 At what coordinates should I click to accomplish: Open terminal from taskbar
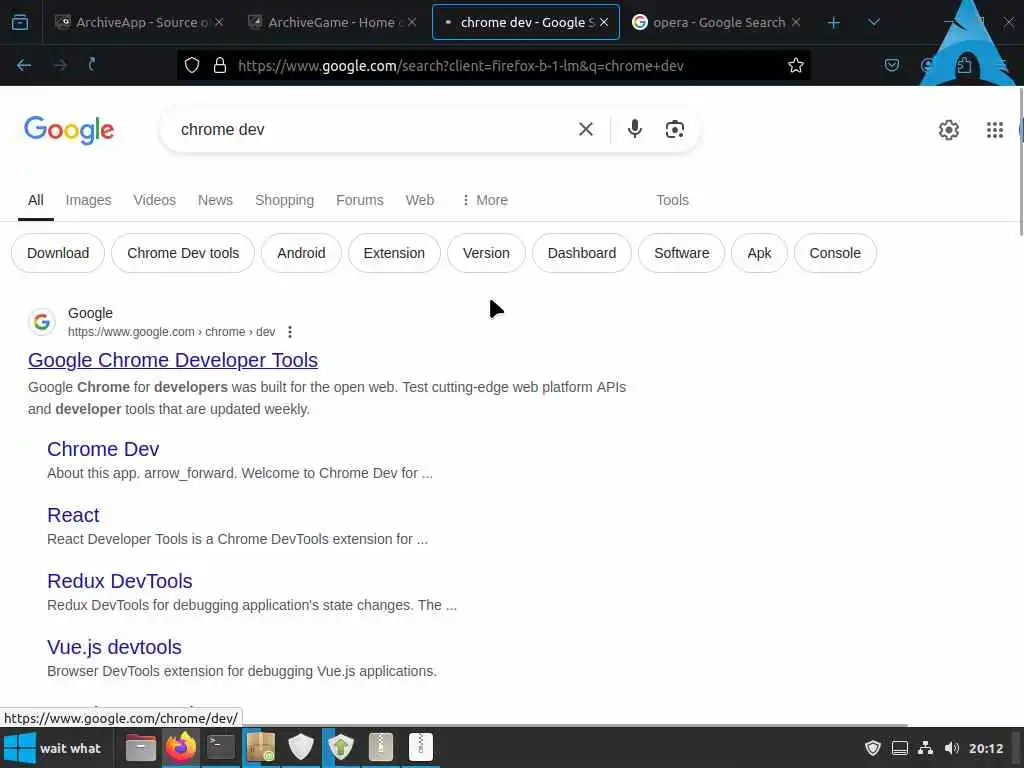[x=221, y=747]
